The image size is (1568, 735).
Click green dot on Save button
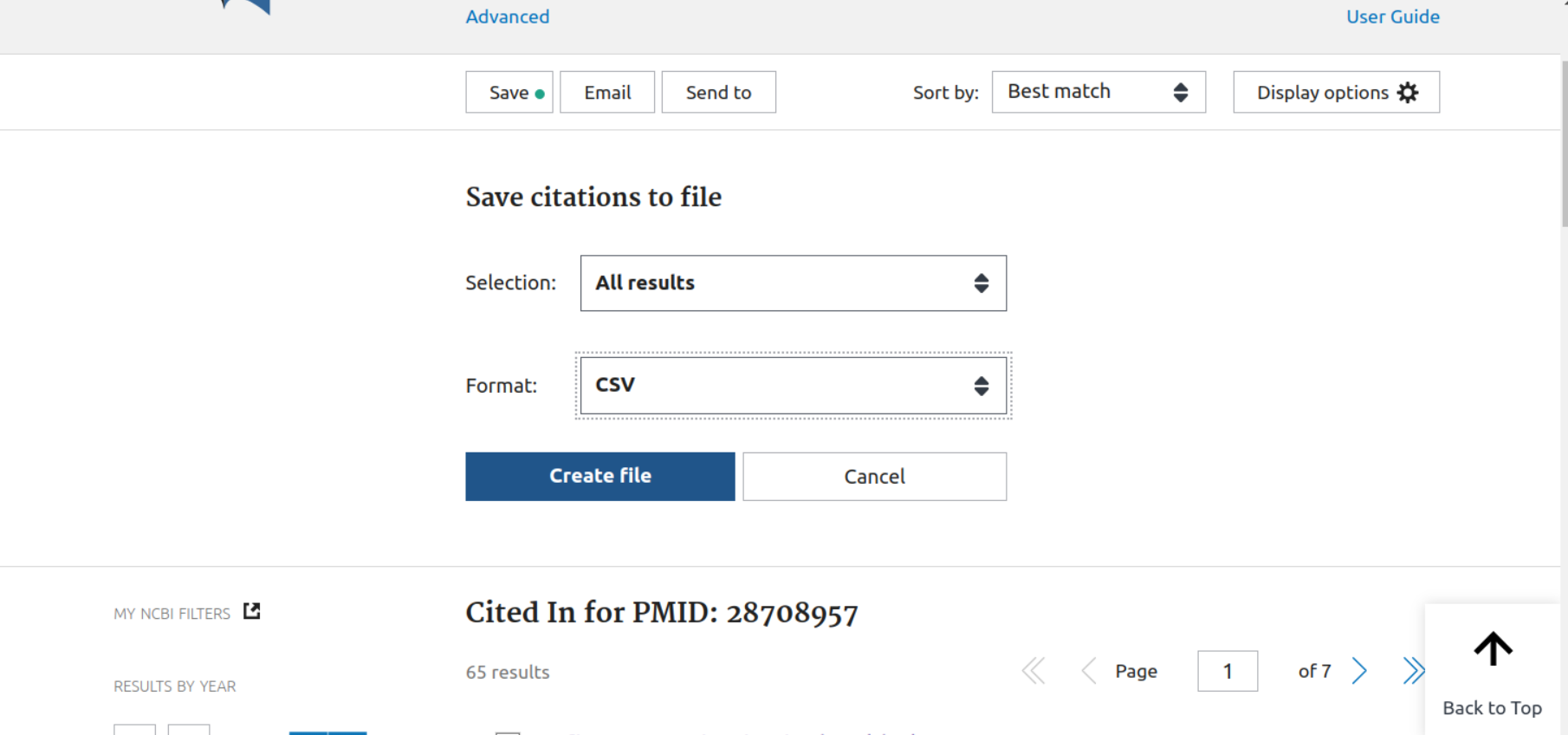click(540, 94)
